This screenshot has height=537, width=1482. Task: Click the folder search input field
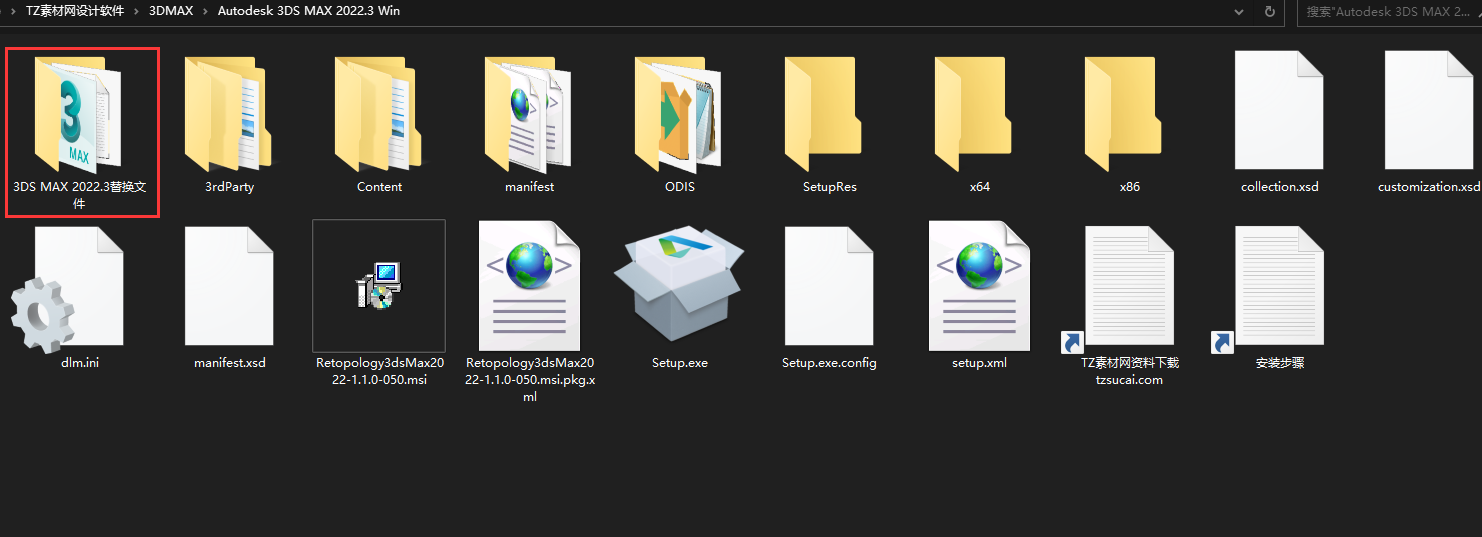coord(1390,12)
